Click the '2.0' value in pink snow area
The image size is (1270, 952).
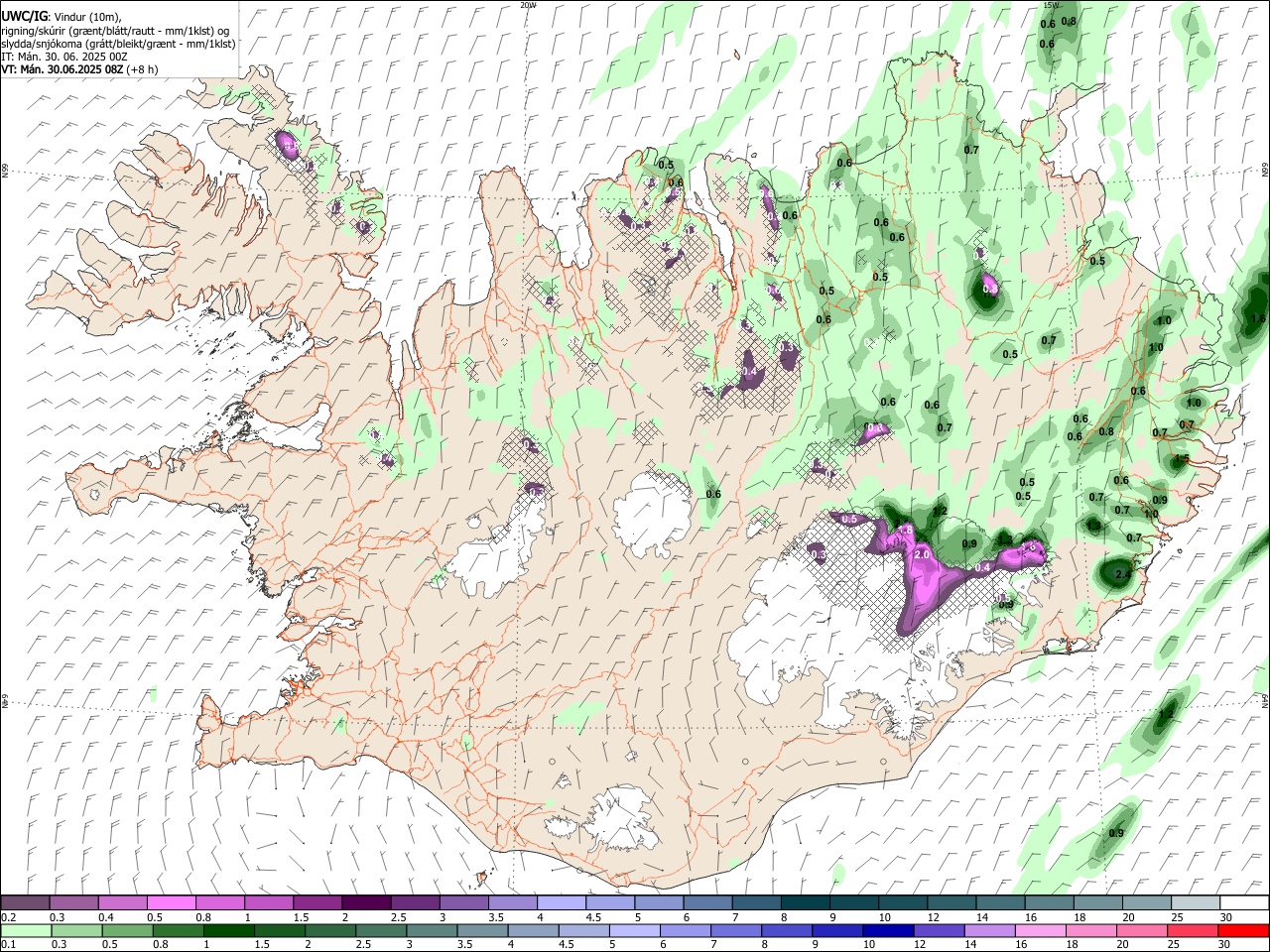tap(921, 554)
